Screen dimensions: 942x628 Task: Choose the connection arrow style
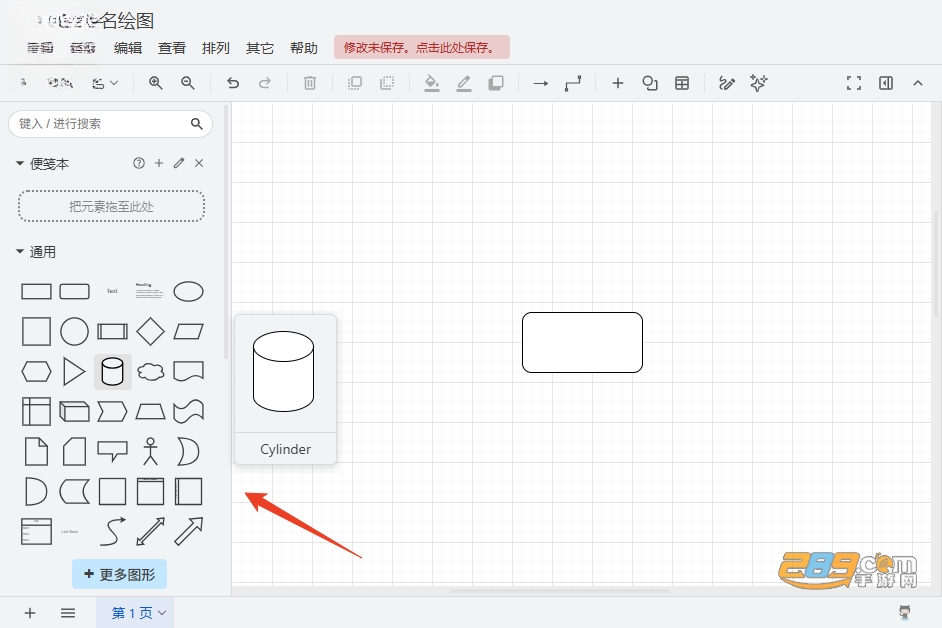pyautogui.click(x=541, y=84)
